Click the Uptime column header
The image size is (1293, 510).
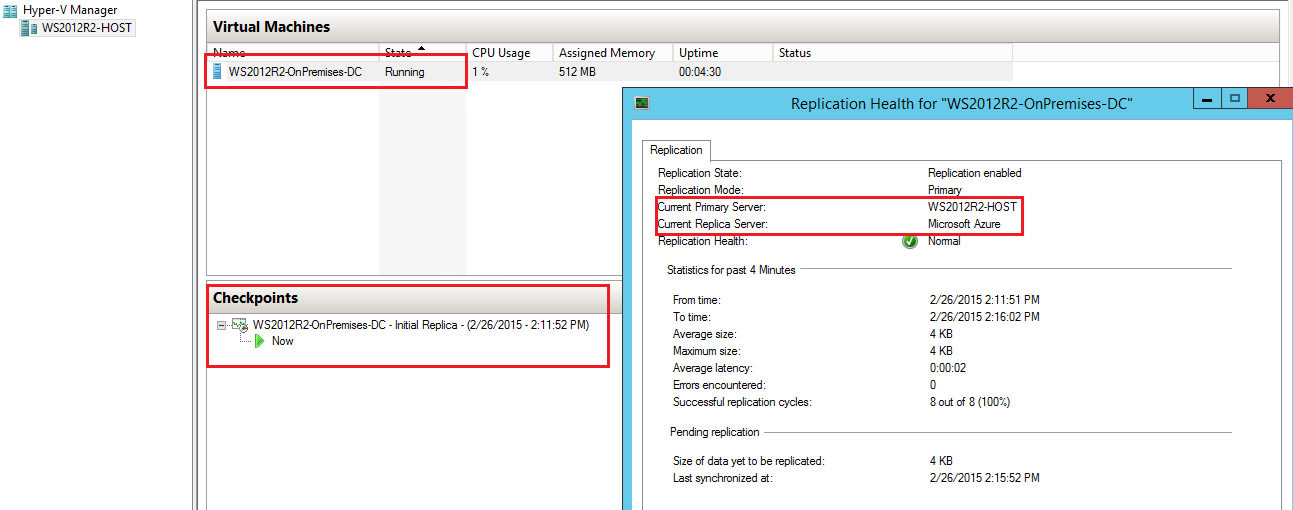point(698,53)
